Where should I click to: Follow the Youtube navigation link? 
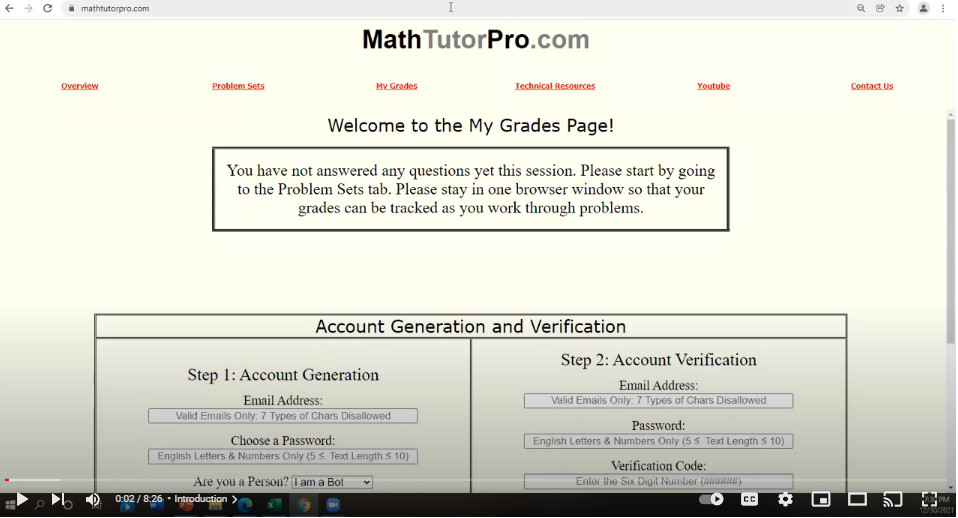coord(714,86)
